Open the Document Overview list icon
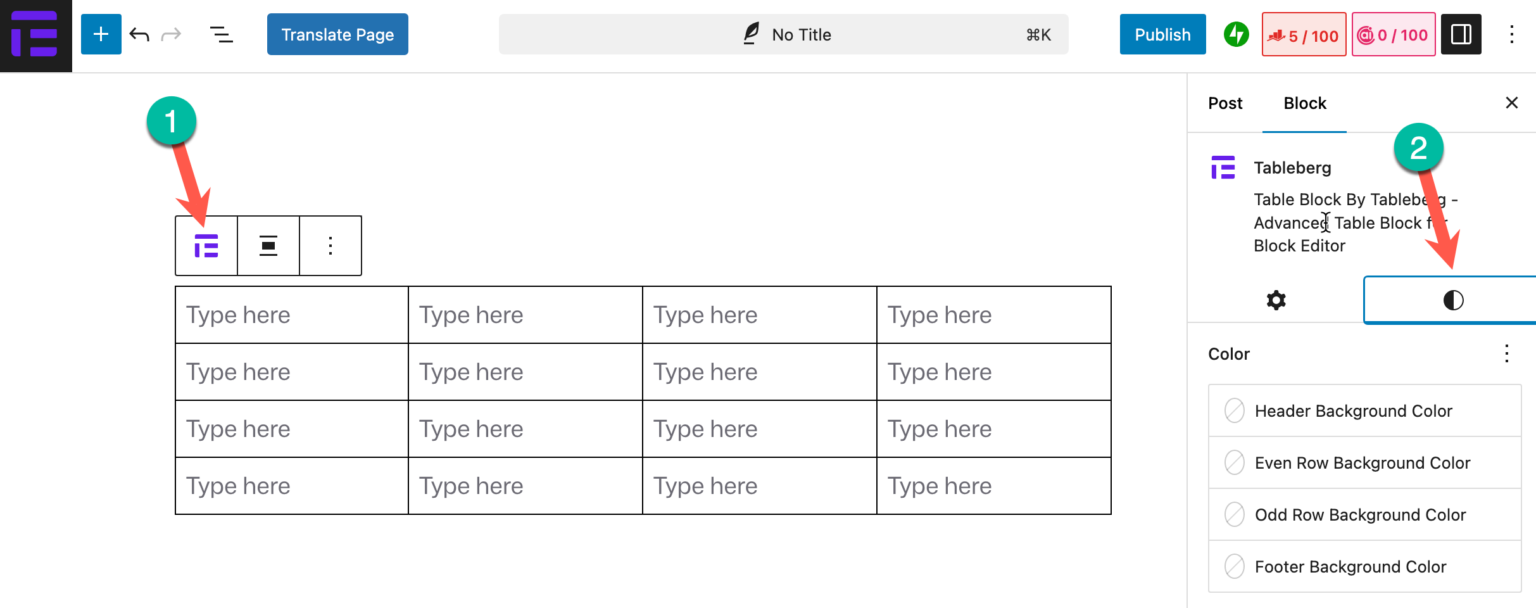 (221, 34)
